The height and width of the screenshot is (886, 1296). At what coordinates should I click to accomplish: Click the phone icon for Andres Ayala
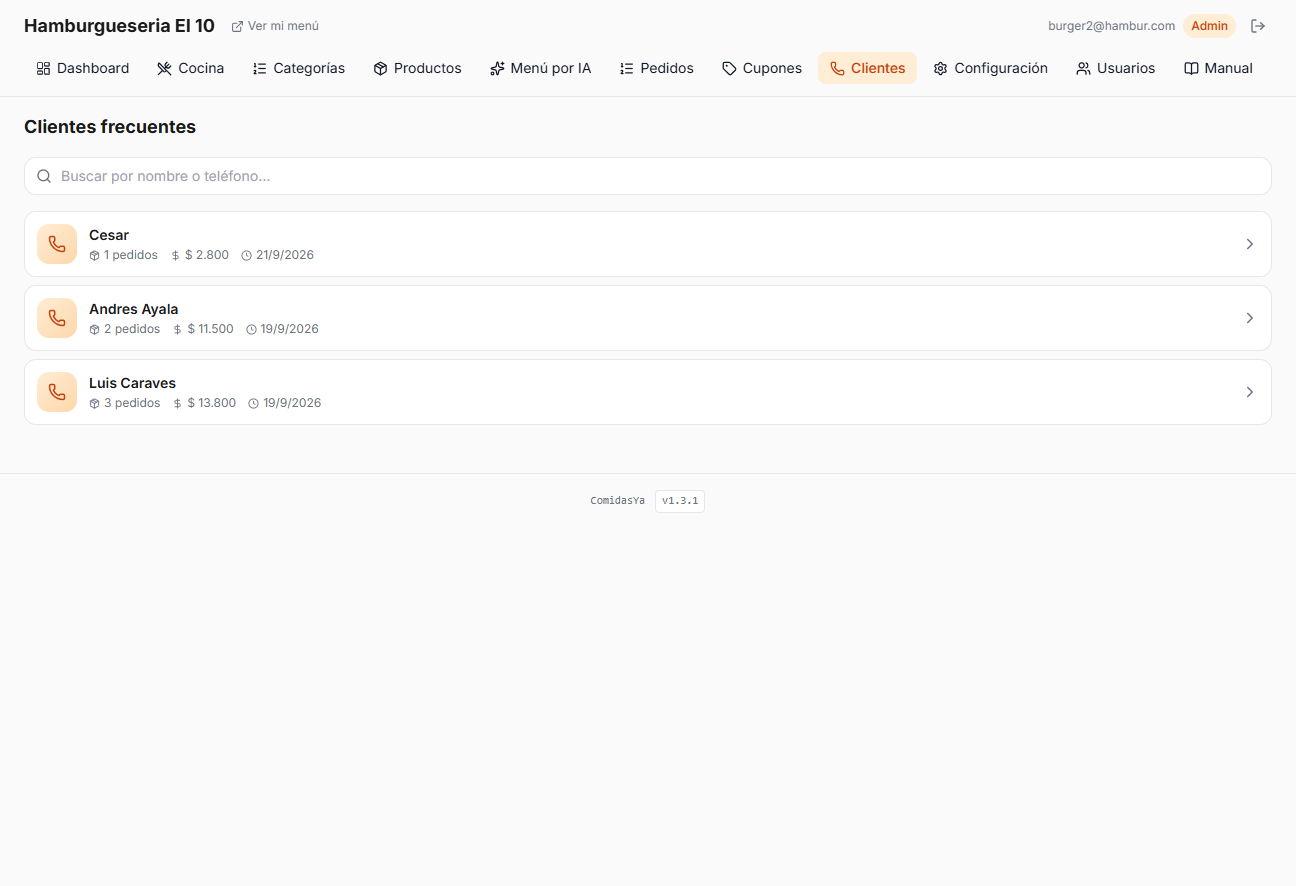click(57, 318)
